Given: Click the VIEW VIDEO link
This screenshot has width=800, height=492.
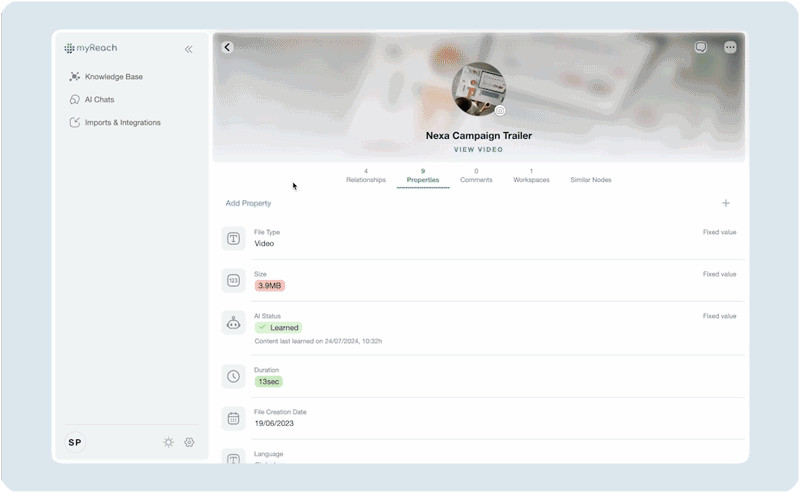Looking at the screenshot, I should coord(478,149).
